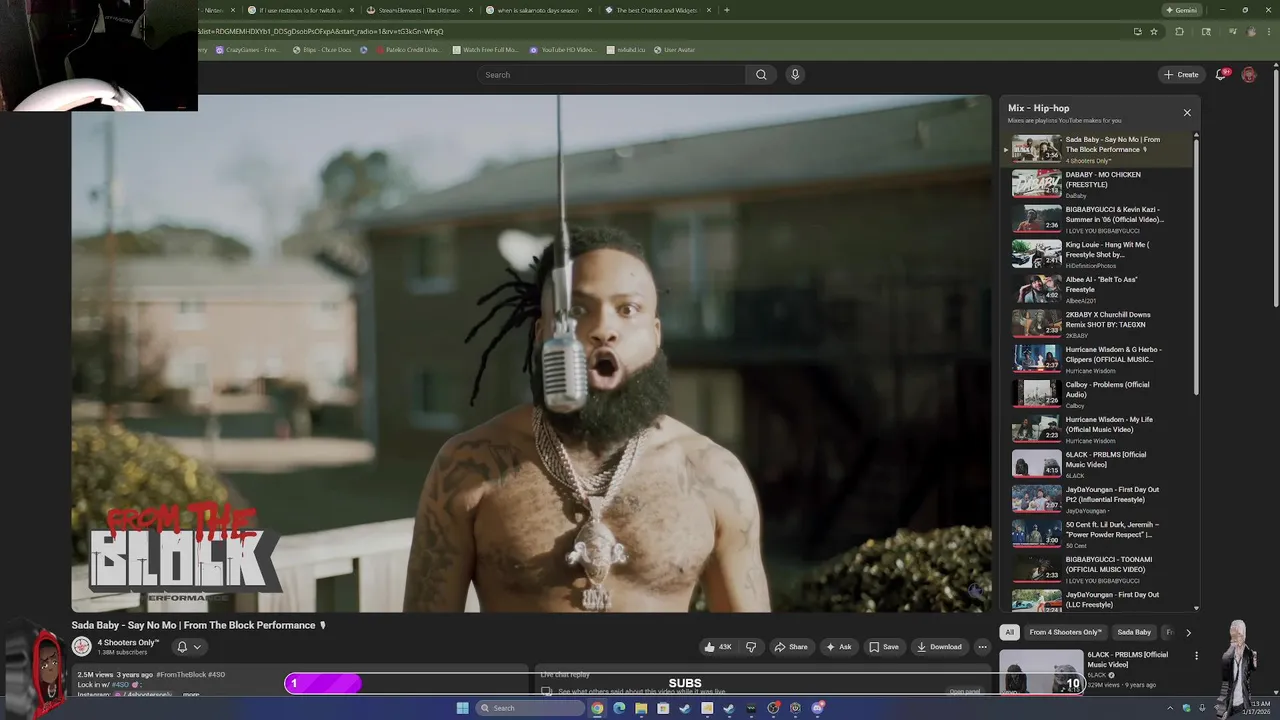Click the Gemini button in Chrome
The image size is (1280, 720).
1181,10
